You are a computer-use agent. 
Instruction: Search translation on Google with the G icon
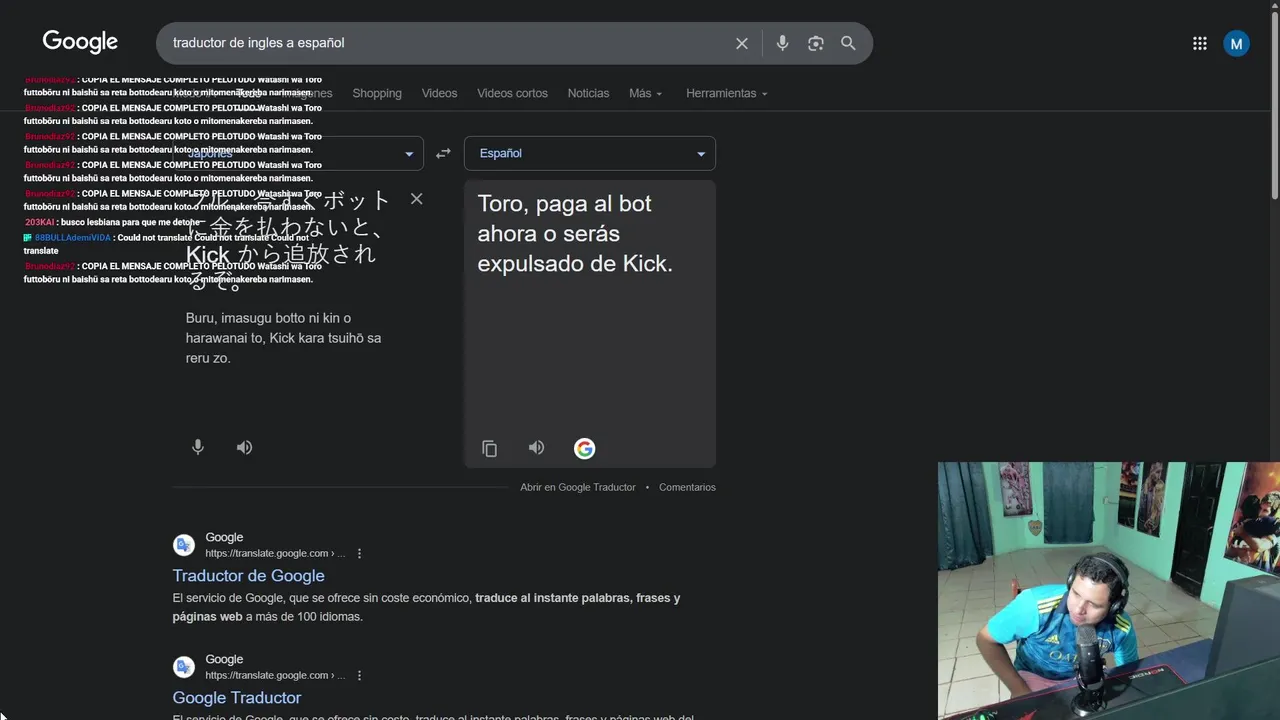point(585,448)
